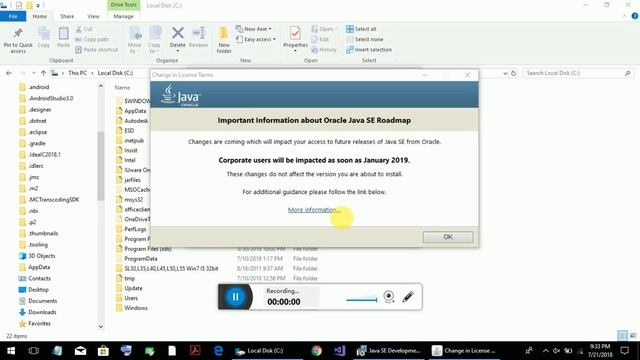Go back using the Explorer back arrow

click(9, 73)
